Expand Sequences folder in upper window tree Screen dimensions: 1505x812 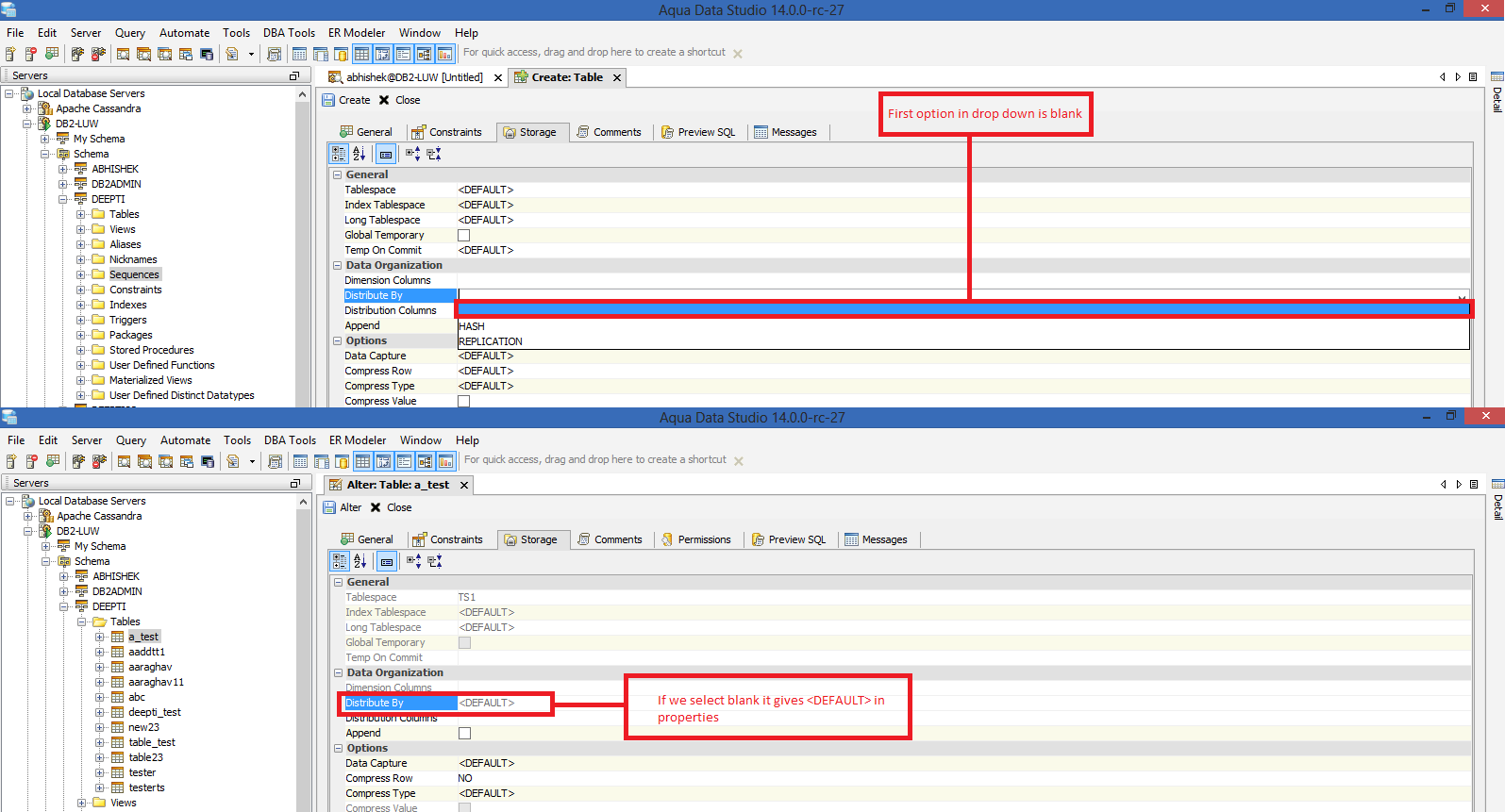81,275
